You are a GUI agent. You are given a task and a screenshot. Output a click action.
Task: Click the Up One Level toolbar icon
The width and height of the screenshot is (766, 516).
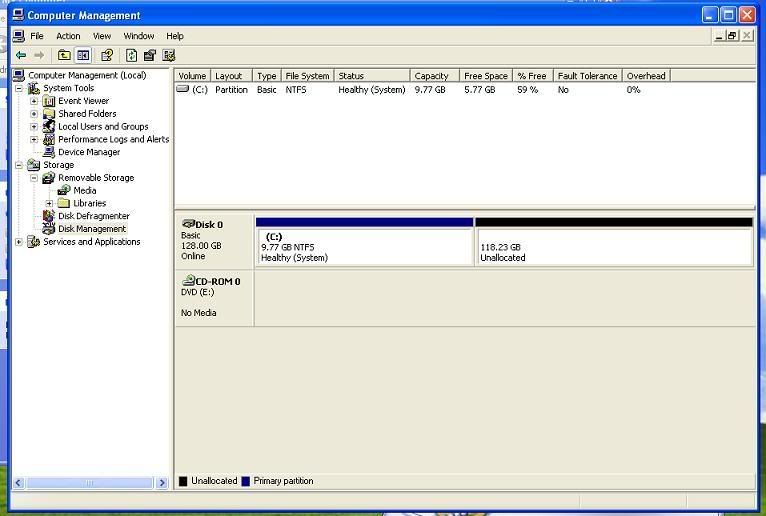click(64, 56)
